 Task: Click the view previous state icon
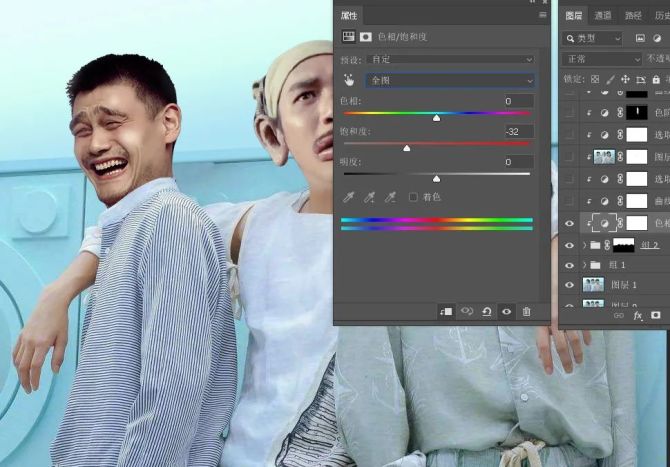point(467,312)
